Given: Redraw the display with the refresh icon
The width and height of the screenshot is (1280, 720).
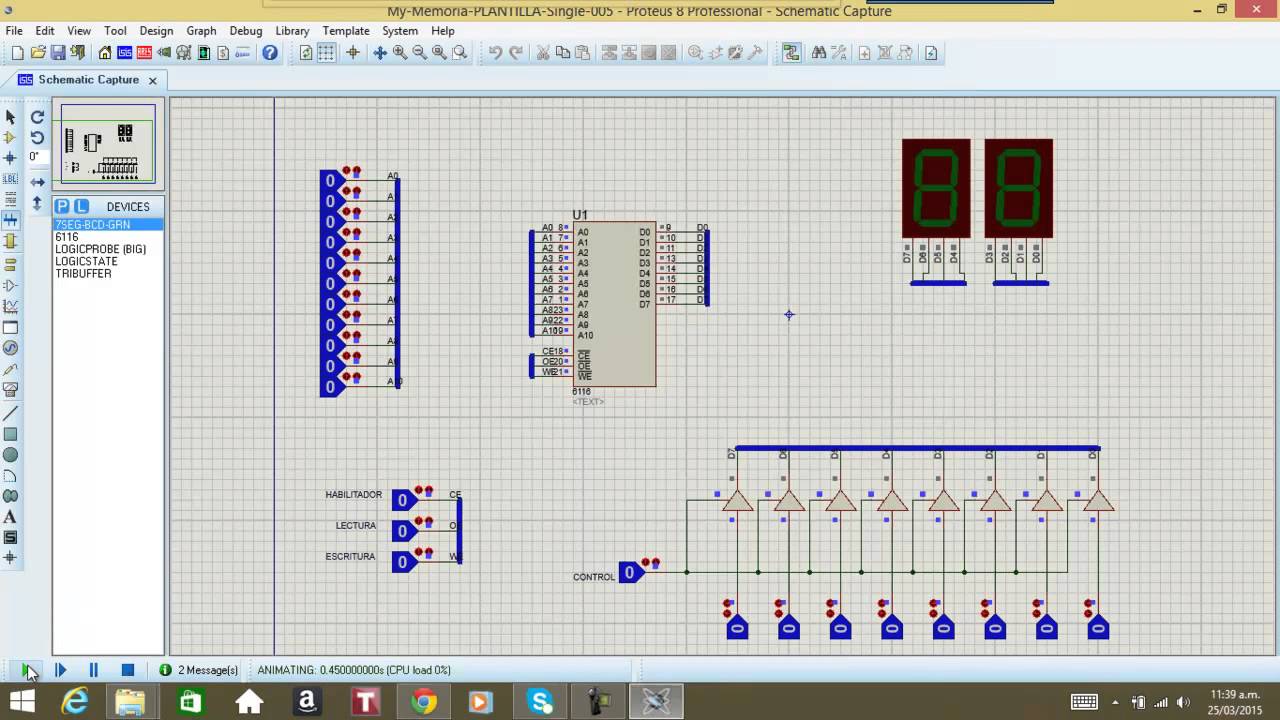Looking at the screenshot, I should [306, 52].
